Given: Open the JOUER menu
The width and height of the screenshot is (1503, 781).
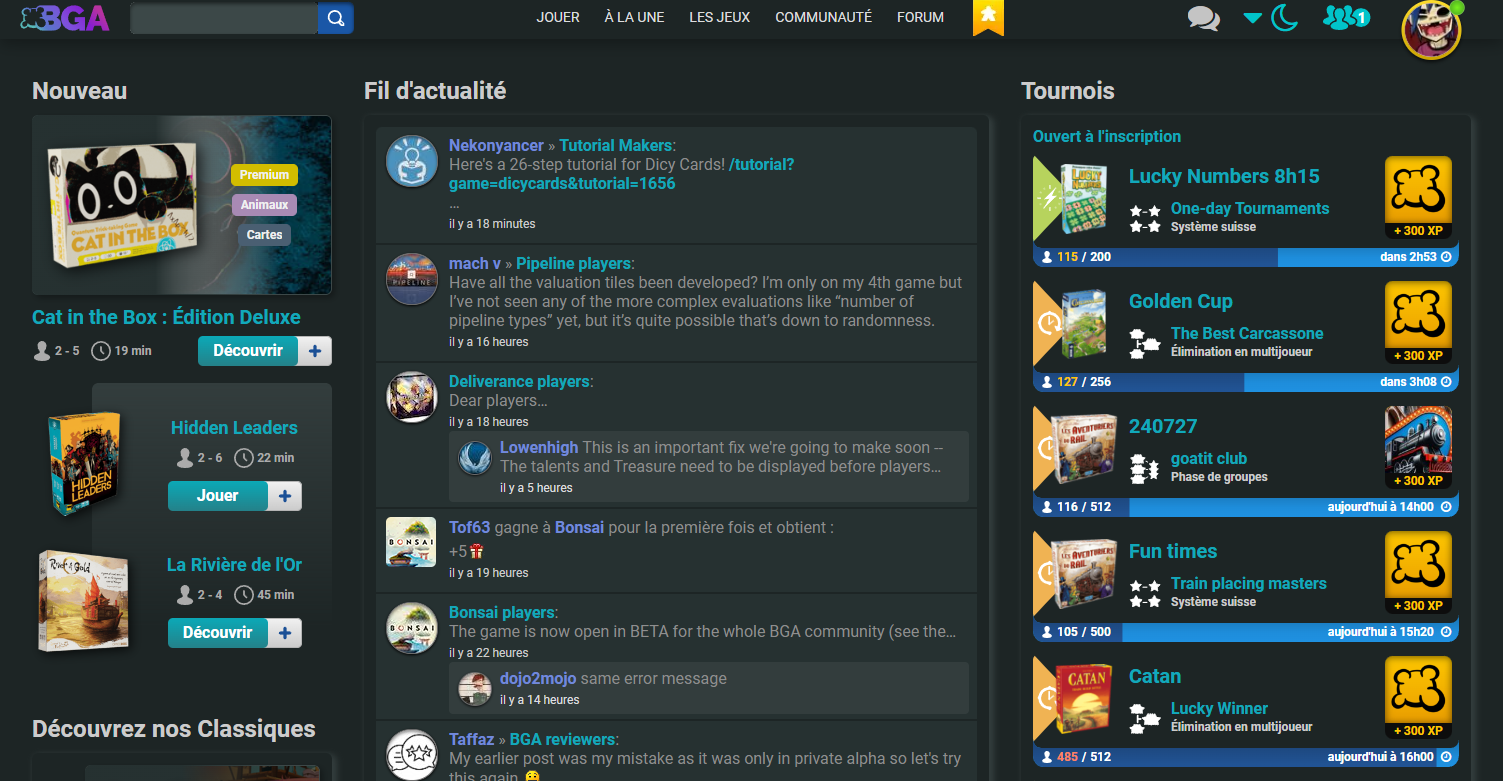Looking at the screenshot, I should (x=558, y=17).
